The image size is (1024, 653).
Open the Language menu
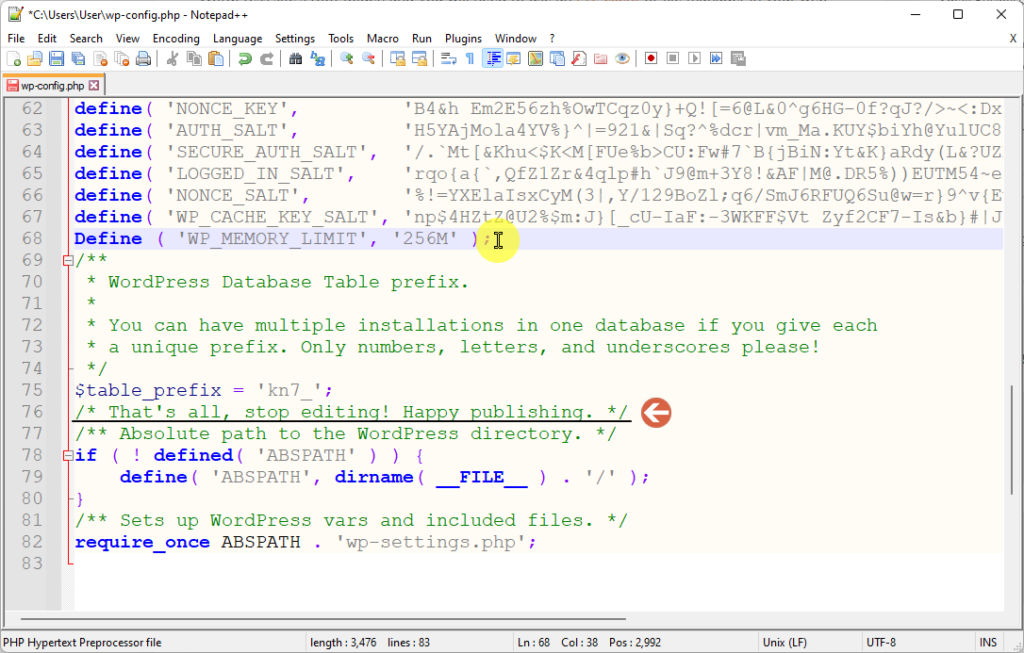pos(237,39)
